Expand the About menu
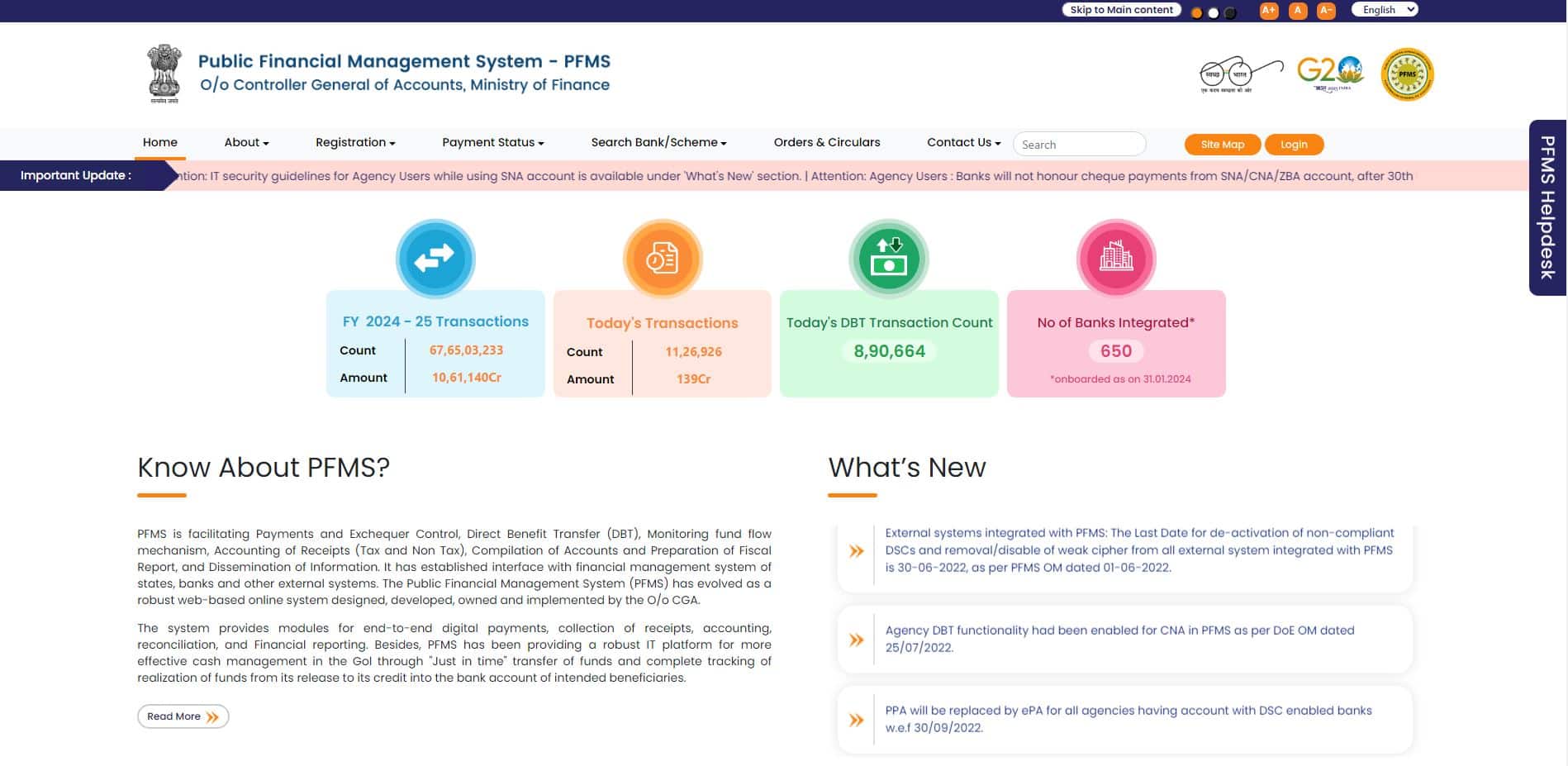1568x766 pixels. [x=246, y=142]
